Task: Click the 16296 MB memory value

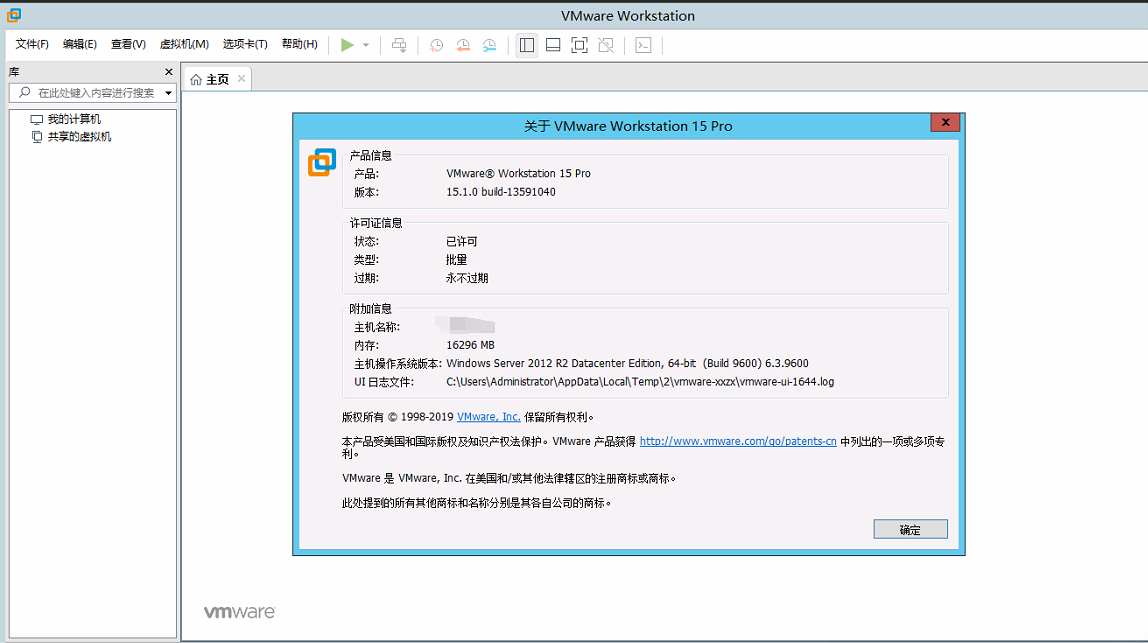Action: (470, 345)
